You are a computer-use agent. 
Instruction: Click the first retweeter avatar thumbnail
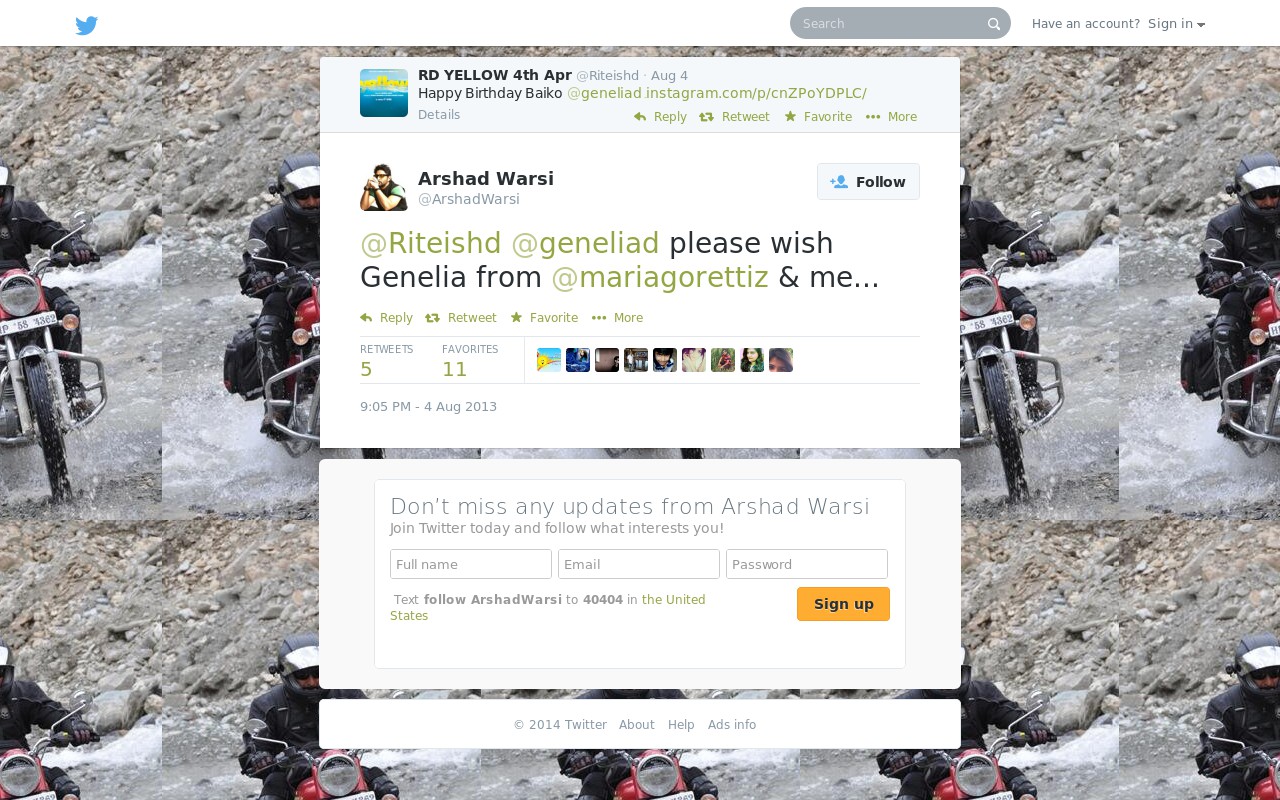pos(549,360)
